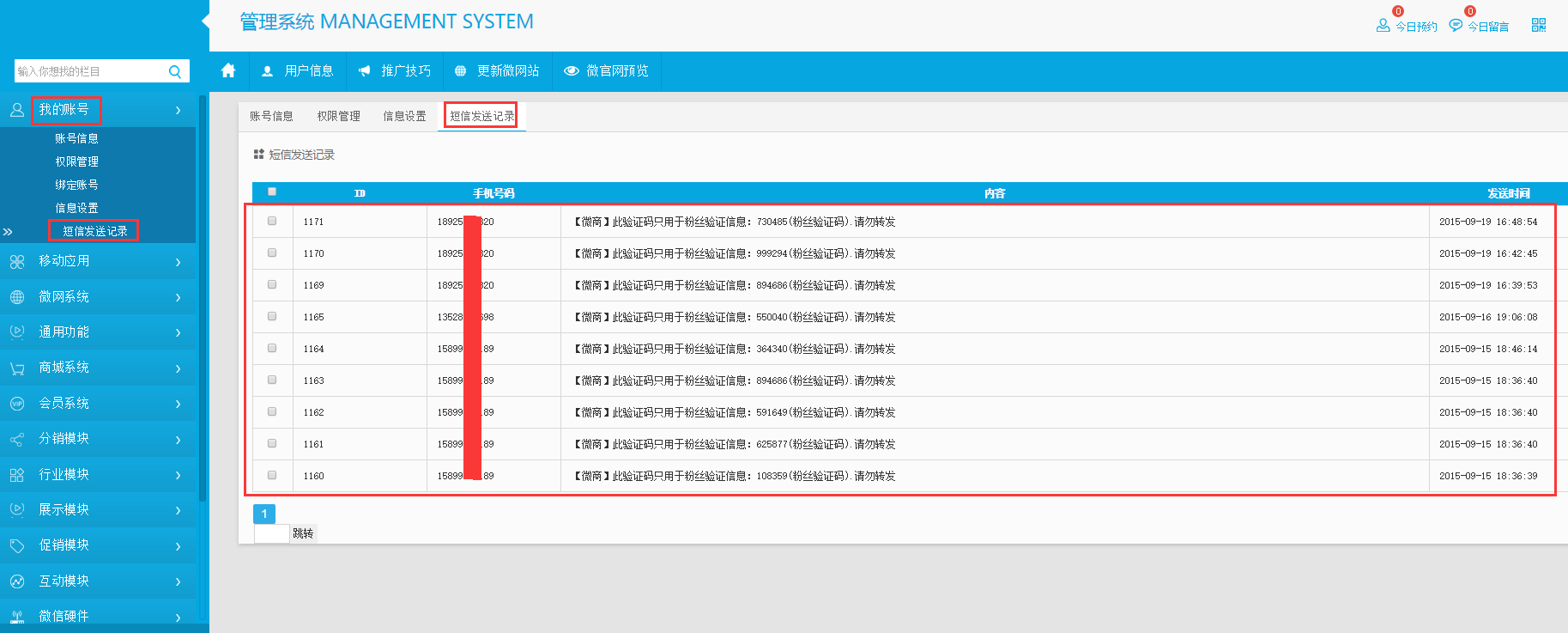
Task: Open the 账号信息 tab
Action: [271, 116]
